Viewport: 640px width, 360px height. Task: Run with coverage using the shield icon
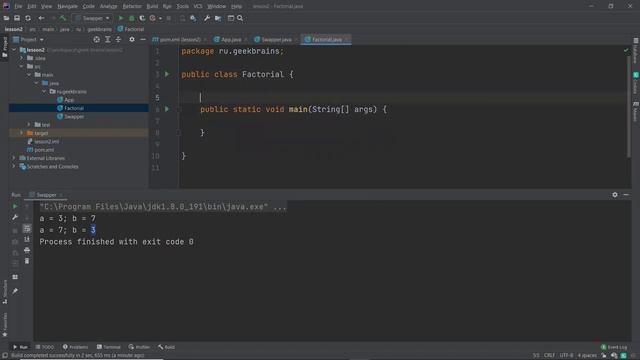pos(142,18)
